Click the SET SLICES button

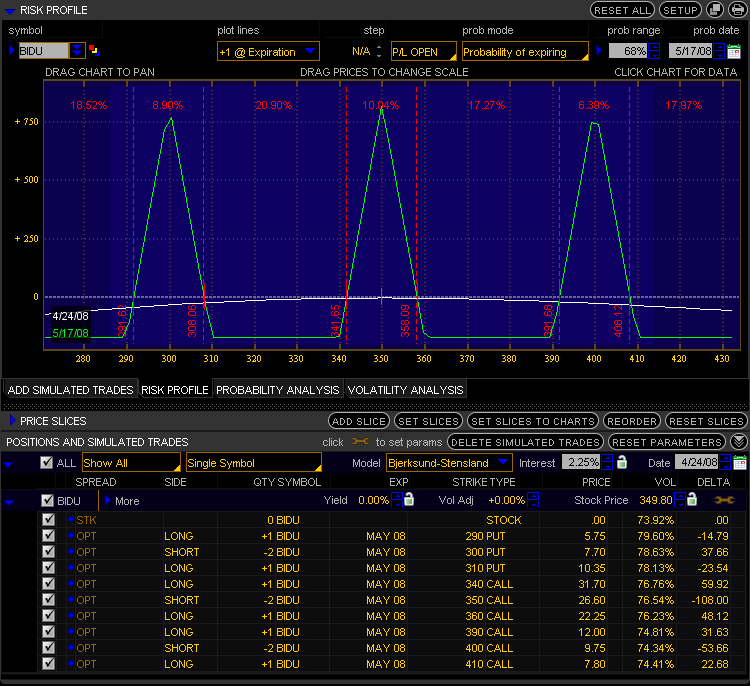pyautogui.click(x=428, y=421)
